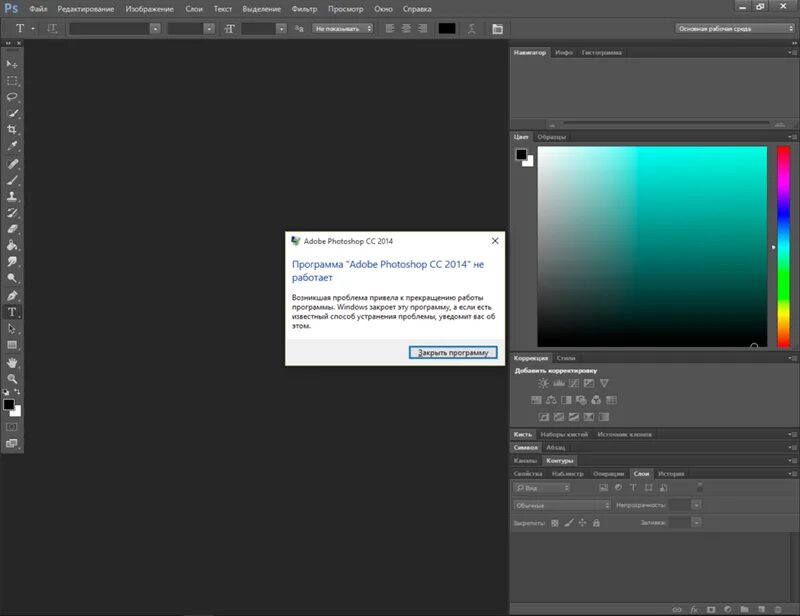Click the foreground color swatch in Цвет panel
Screen dimensions: 800x616
(521, 154)
